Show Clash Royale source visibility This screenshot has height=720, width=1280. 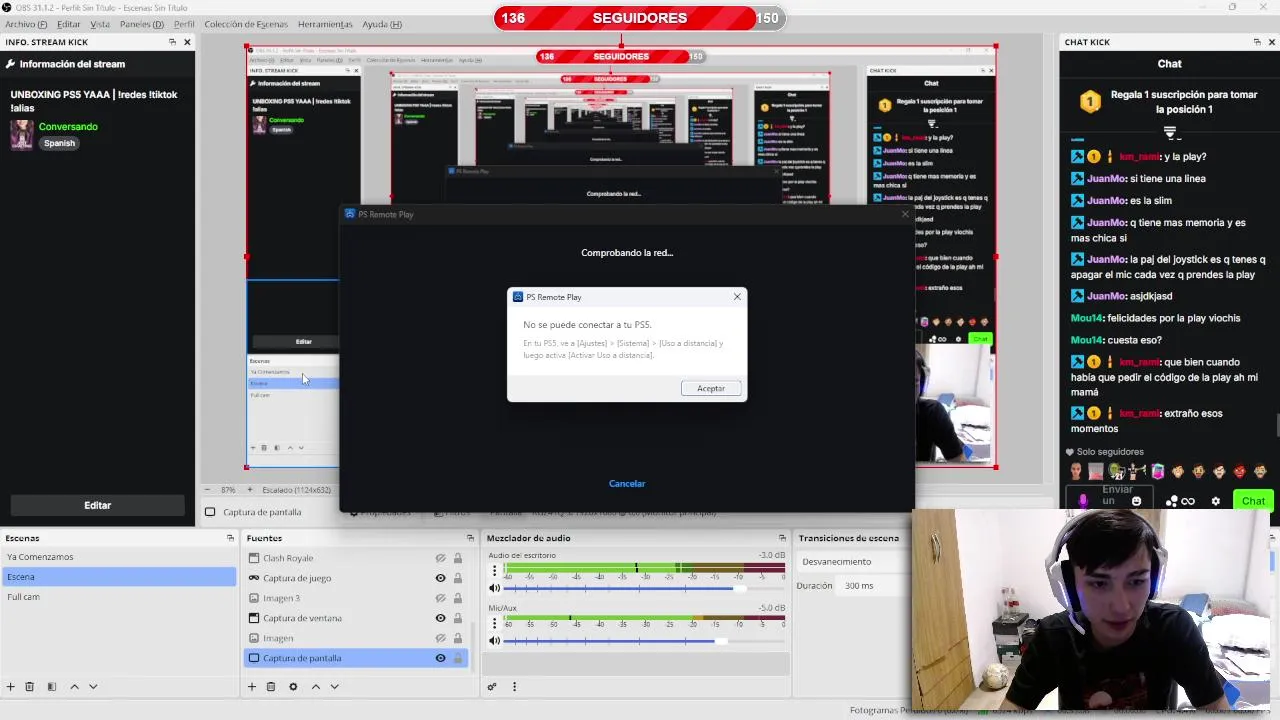click(x=440, y=558)
